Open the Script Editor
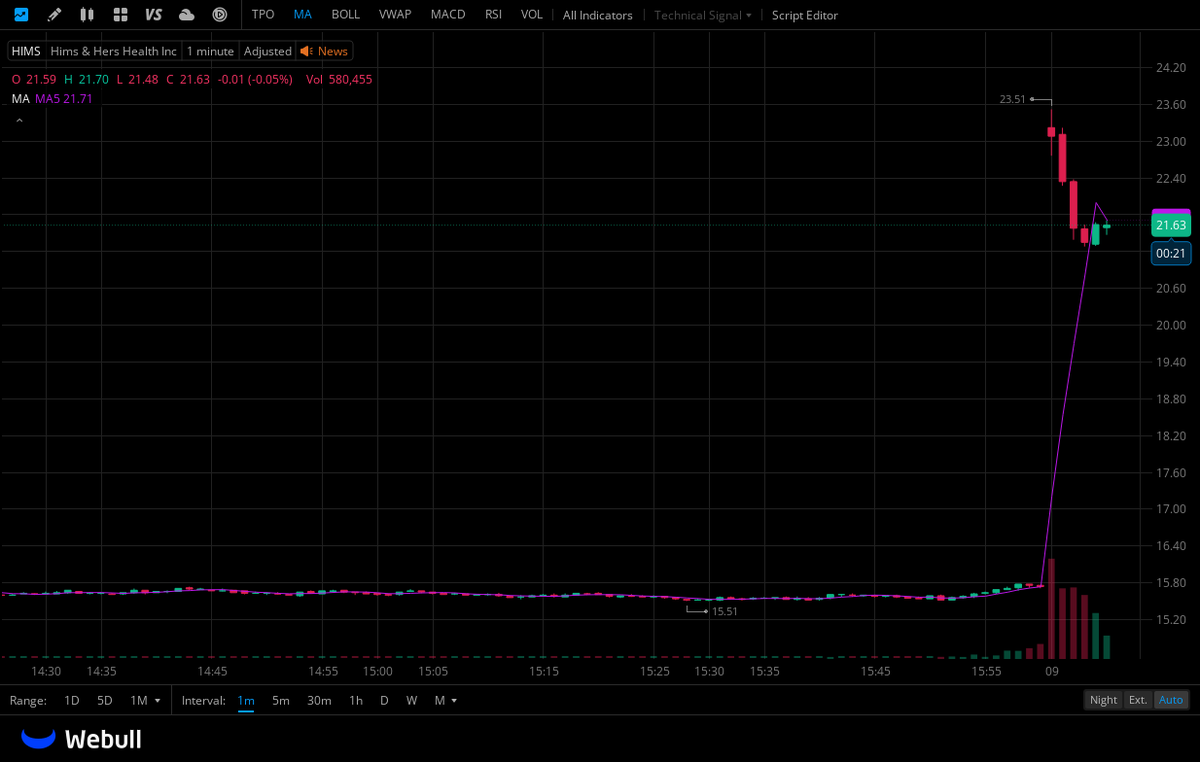This screenshot has width=1200, height=762. [805, 15]
